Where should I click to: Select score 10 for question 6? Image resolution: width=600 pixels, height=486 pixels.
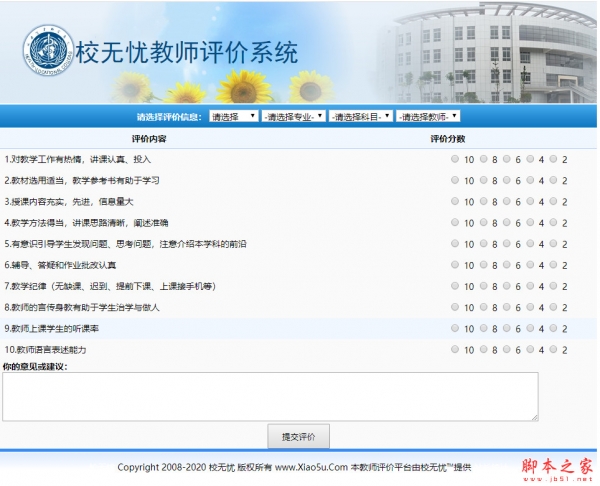(455, 264)
